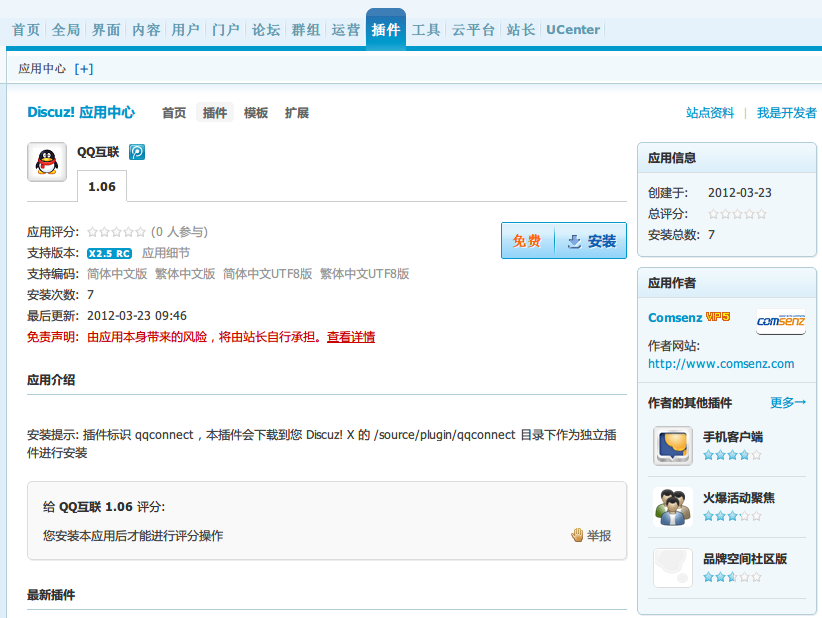This screenshot has width=822, height=618.
Task: Click the 简体中文版 encoding text
Action: (117, 274)
